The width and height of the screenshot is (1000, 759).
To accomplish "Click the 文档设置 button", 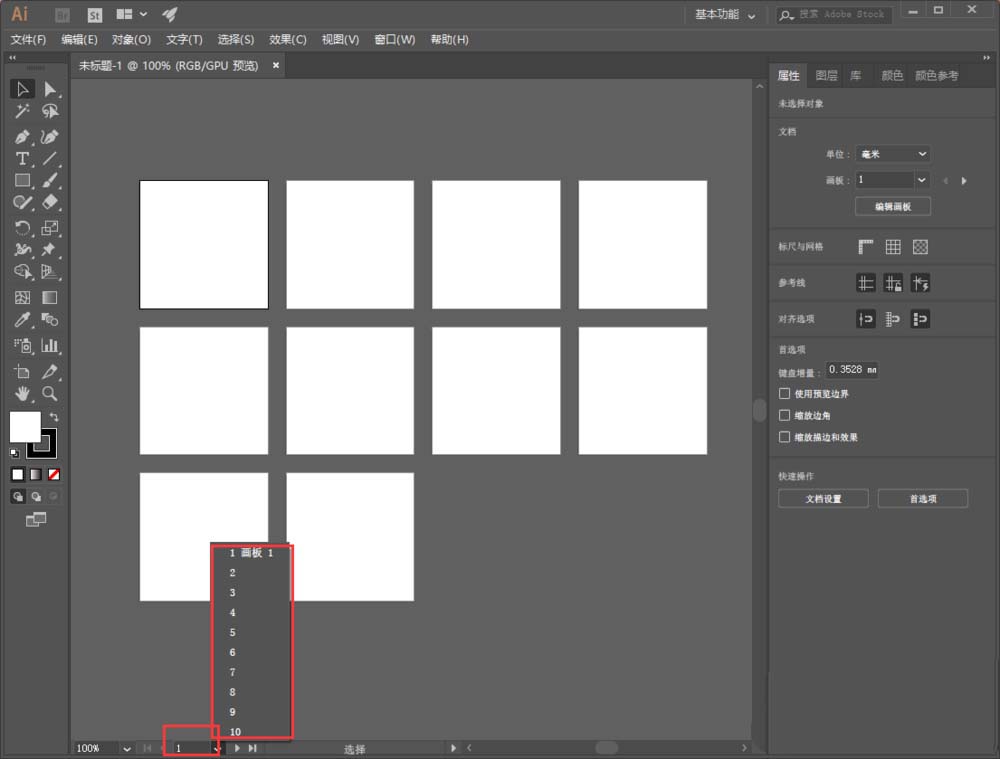I will (822, 498).
